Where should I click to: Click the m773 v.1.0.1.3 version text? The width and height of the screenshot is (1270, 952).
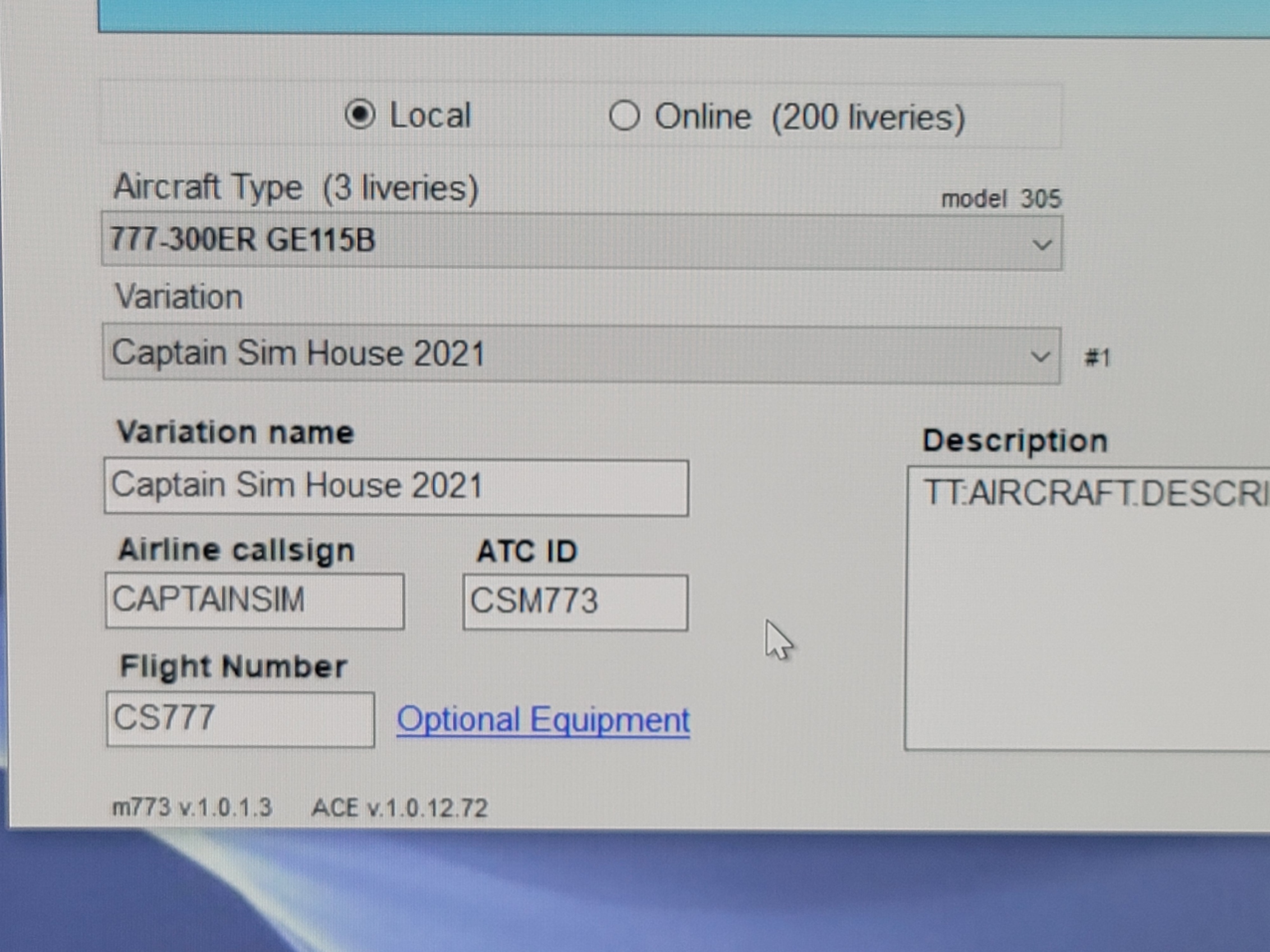pos(192,807)
